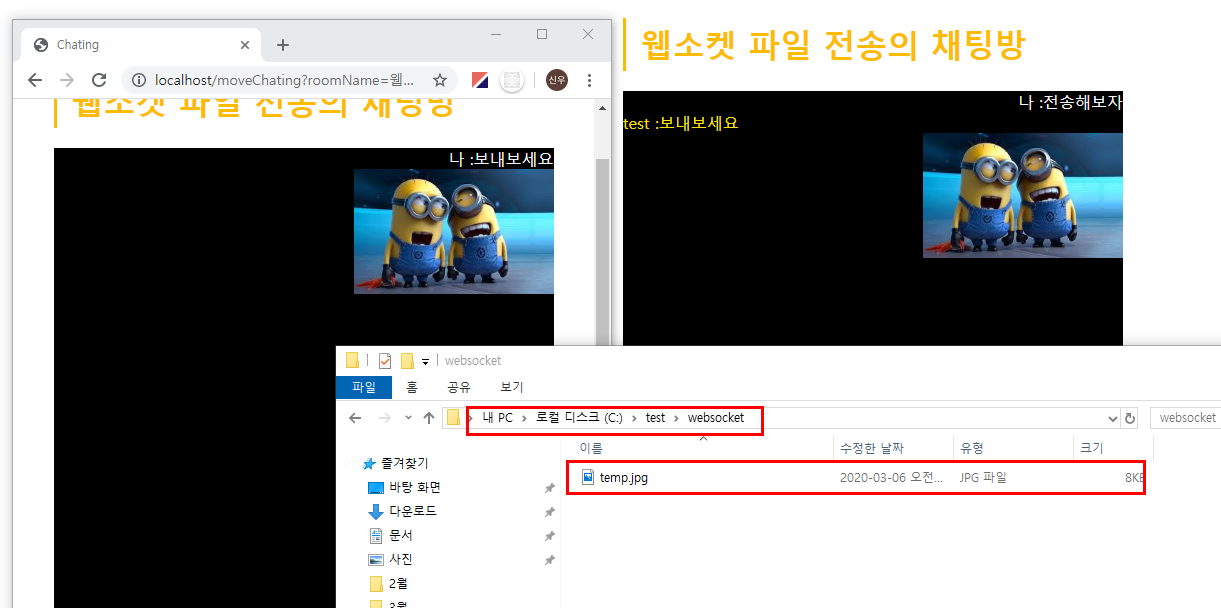The height and width of the screenshot is (608, 1221).
Task: Minimize the Chrome window
Action: point(496,34)
